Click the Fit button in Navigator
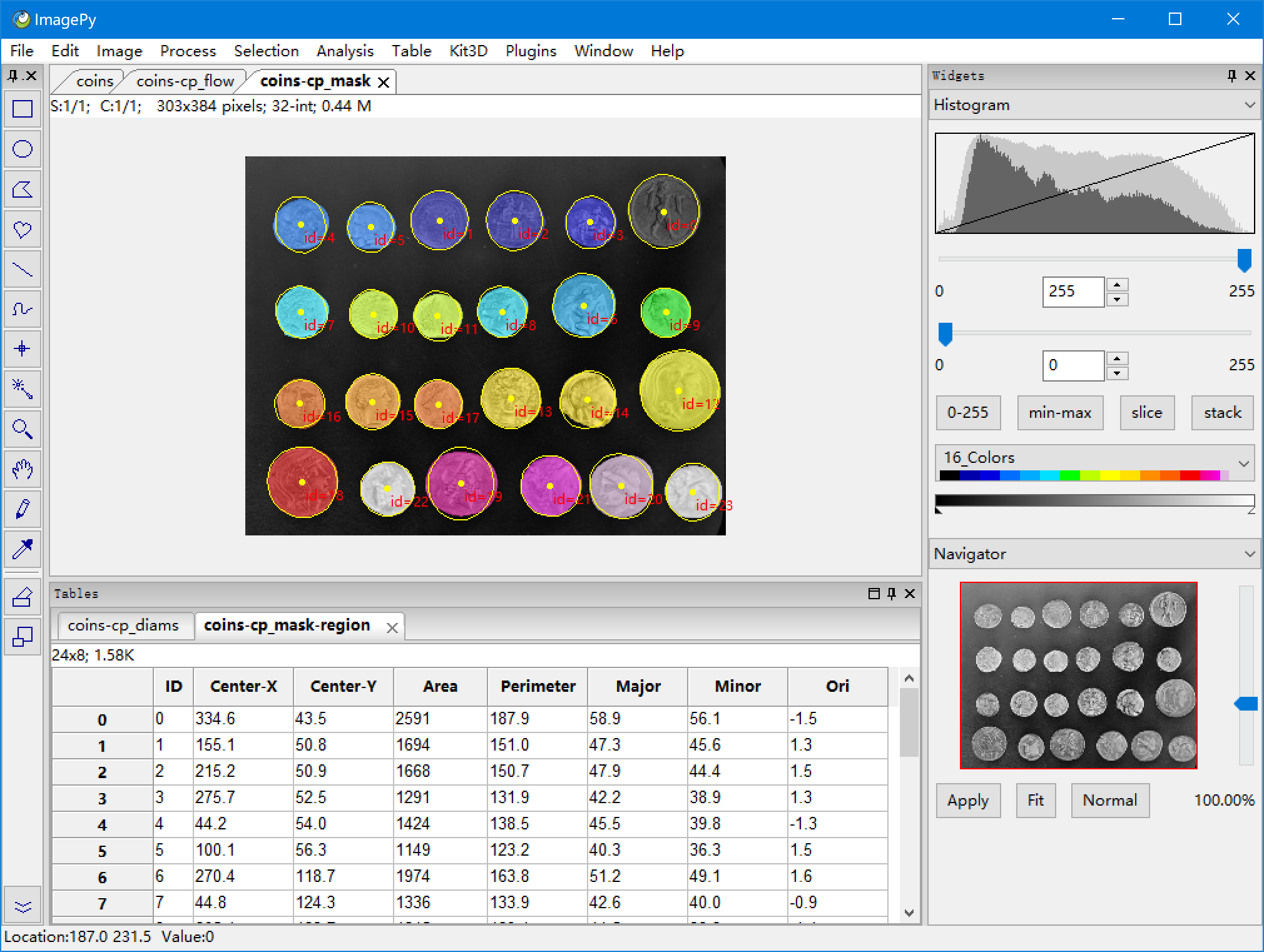This screenshot has width=1264, height=952. pyautogui.click(x=1036, y=801)
